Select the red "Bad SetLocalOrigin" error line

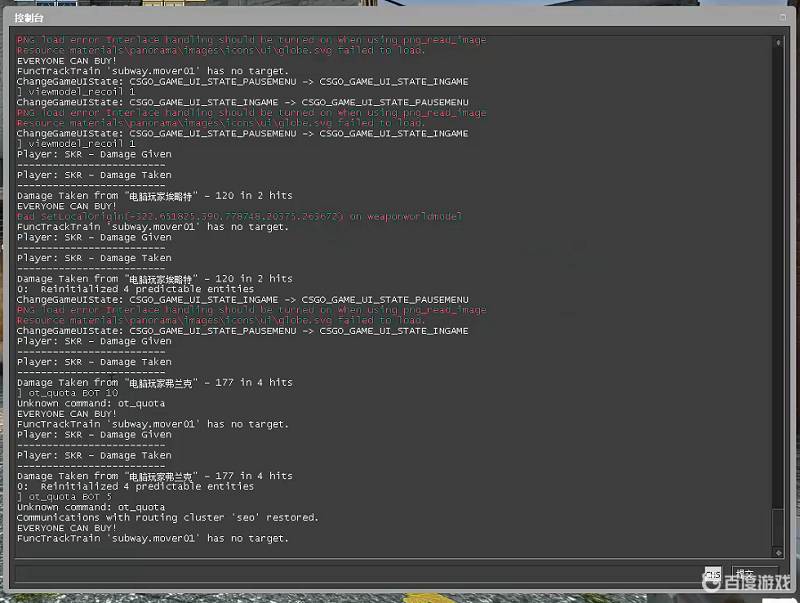tap(239, 216)
